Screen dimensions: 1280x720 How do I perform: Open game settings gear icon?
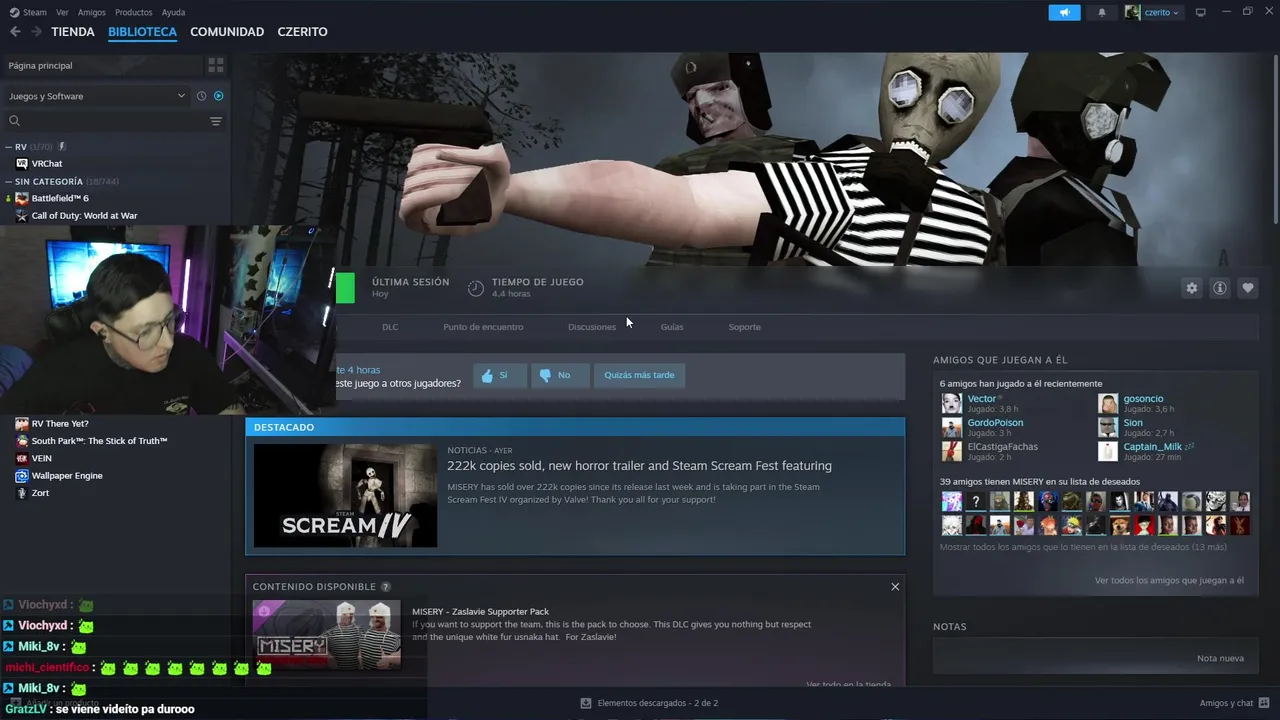click(1191, 288)
